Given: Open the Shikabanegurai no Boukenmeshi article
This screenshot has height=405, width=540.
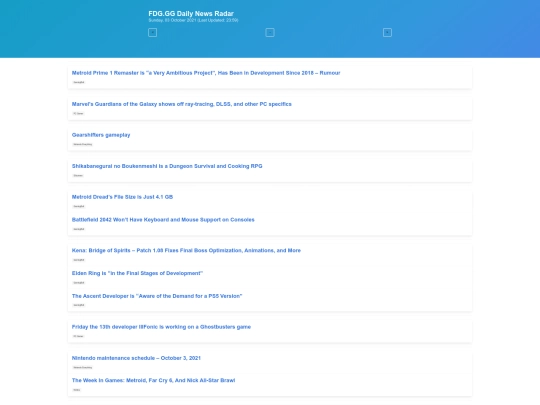Looking at the screenshot, I should click(167, 166).
